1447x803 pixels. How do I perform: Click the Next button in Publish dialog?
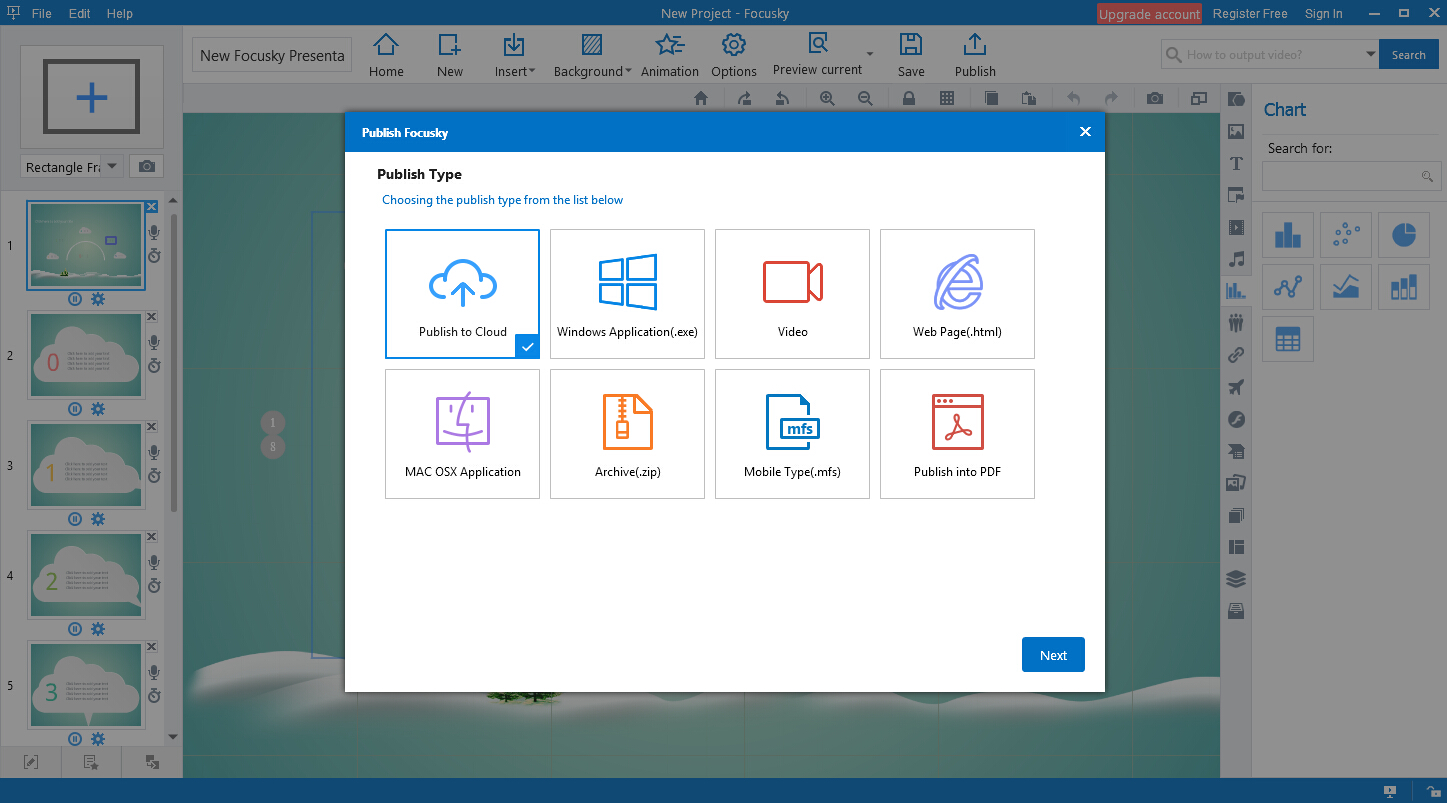(1053, 655)
